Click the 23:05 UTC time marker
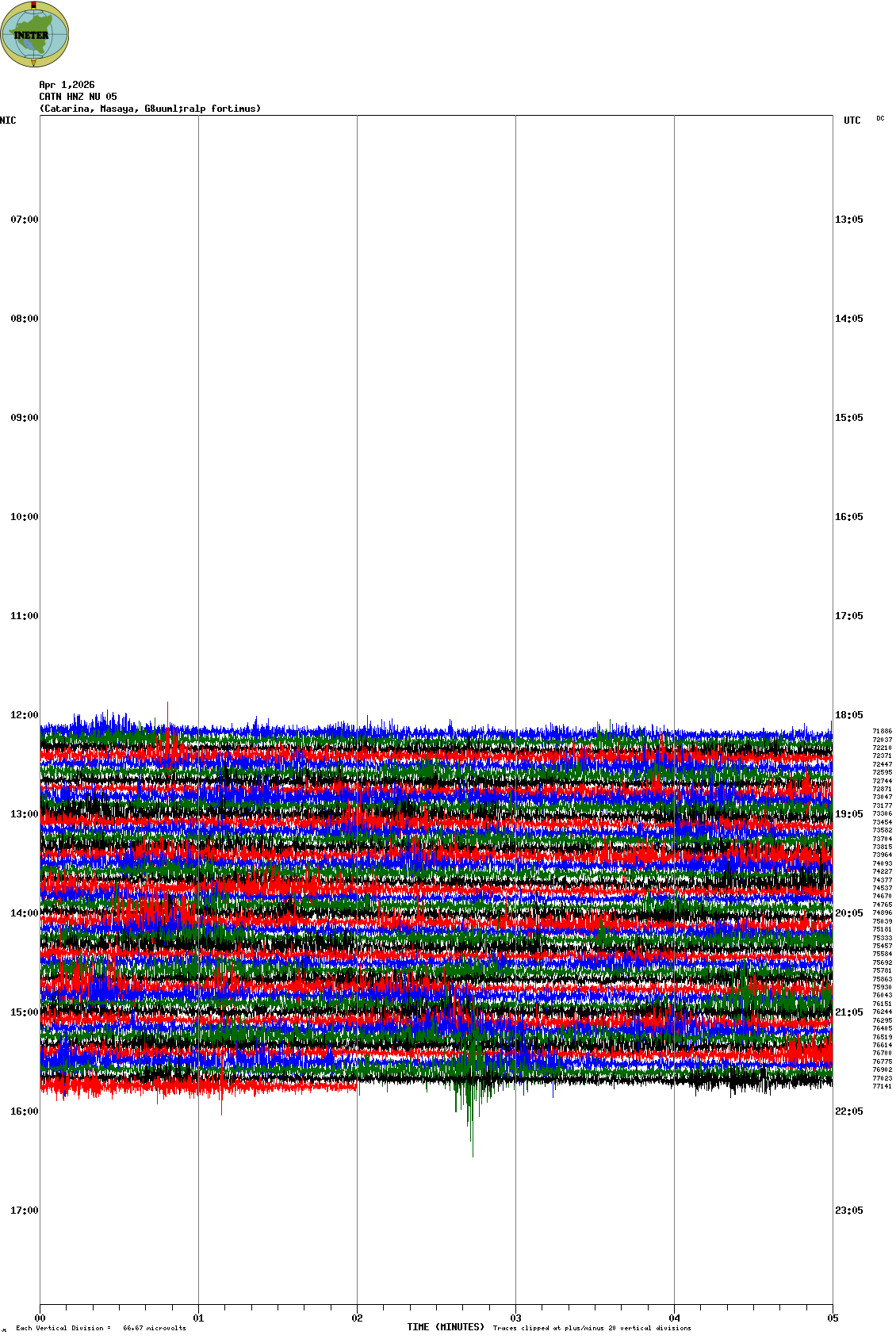The width and height of the screenshot is (896, 1339). [x=848, y=1211]
